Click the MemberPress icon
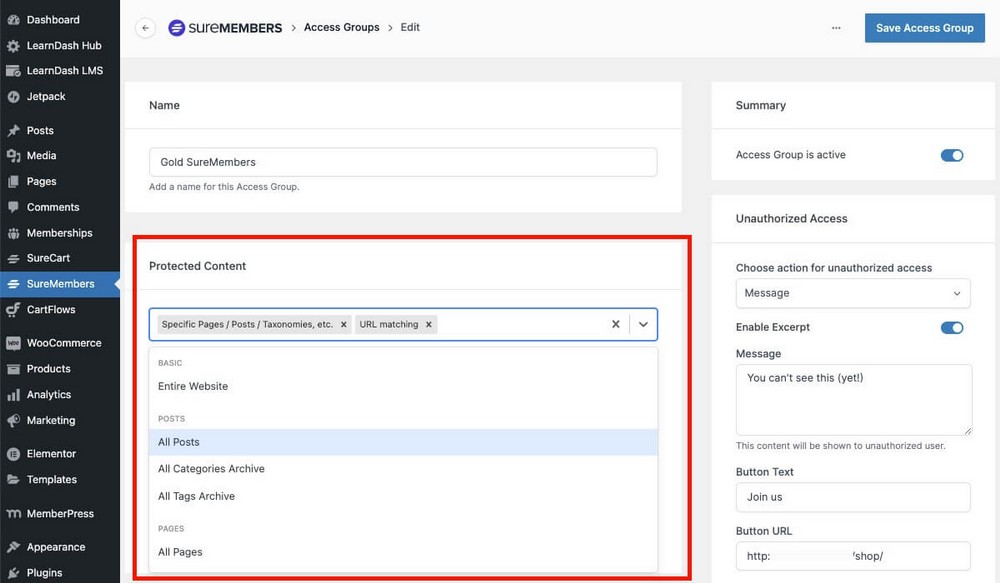Viewport: 1000px width, 583px height. click(x=13, y=514)
